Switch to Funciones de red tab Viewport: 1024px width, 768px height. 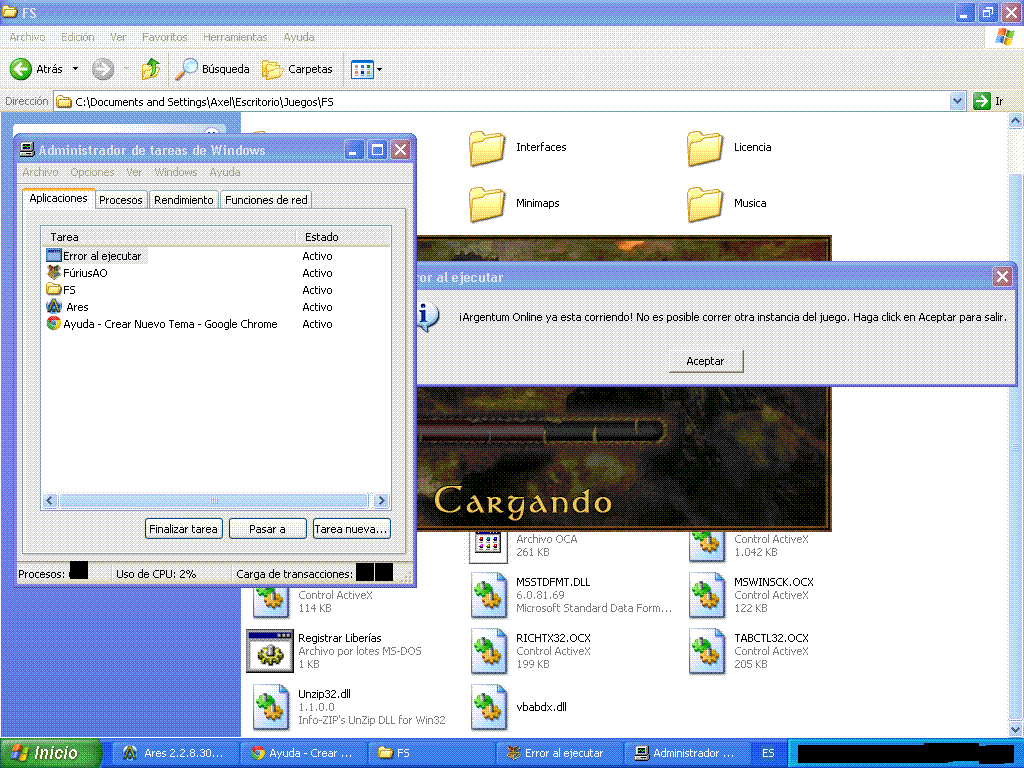pyautogui.click(x=266, y=200)
